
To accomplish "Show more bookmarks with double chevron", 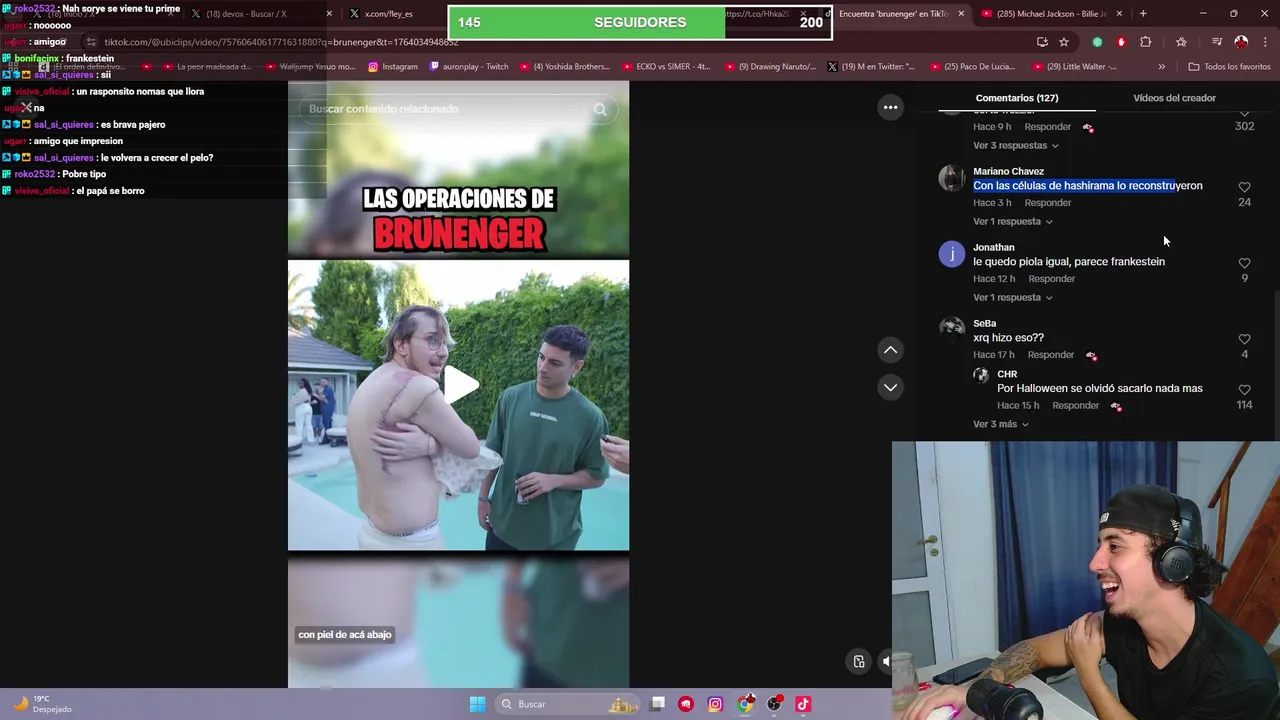I will point(1161,67).
